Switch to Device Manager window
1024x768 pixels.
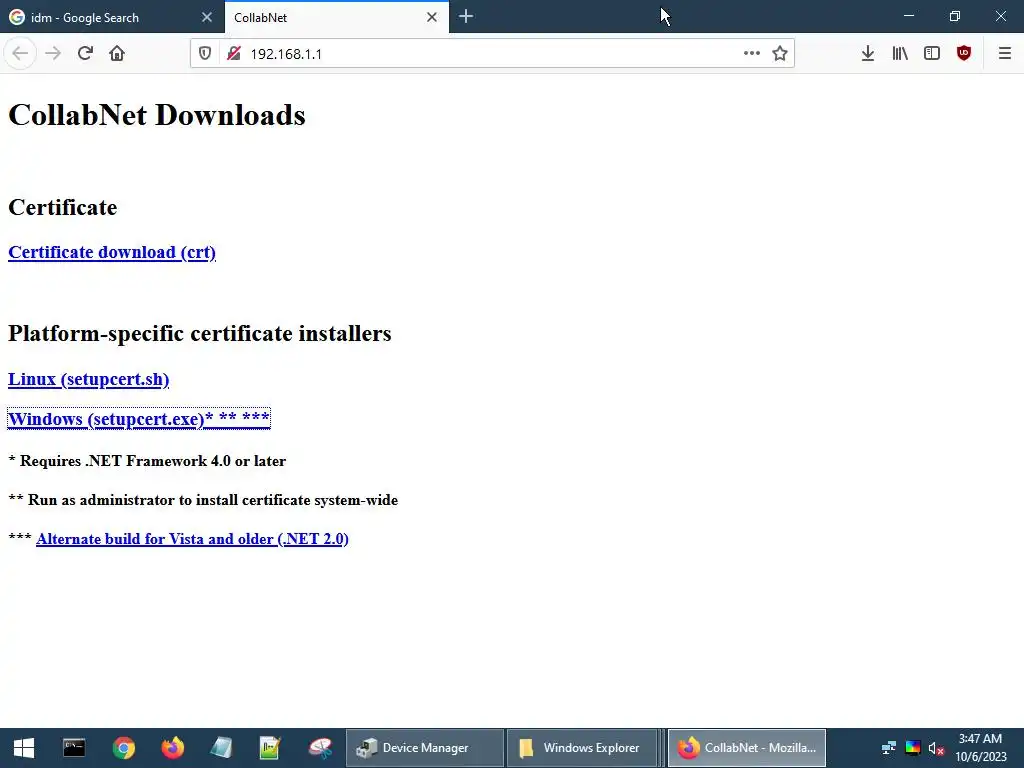pos(424,748)
